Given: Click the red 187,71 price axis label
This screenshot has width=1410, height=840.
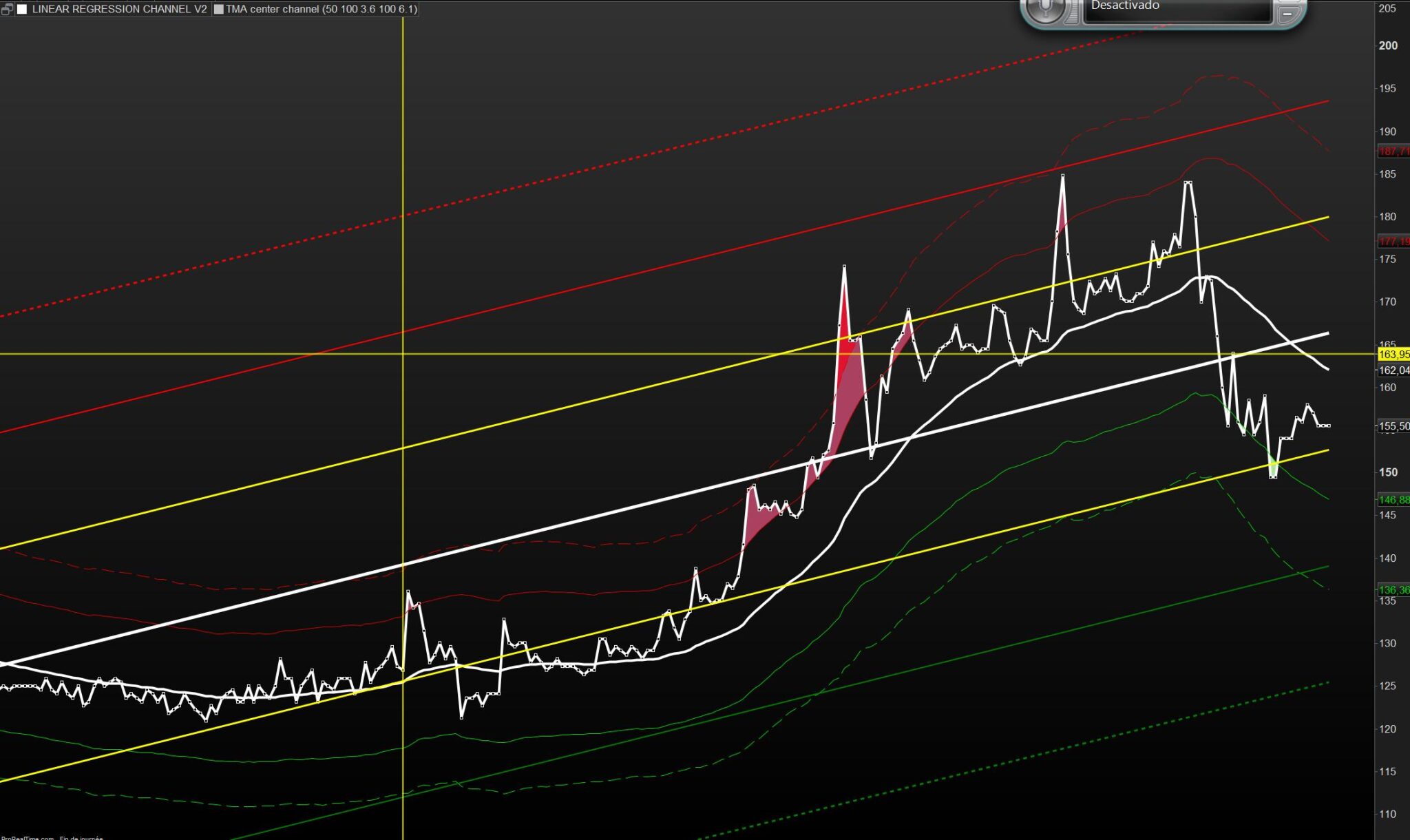Looking at the screenshot, I should pos(1393,151).
